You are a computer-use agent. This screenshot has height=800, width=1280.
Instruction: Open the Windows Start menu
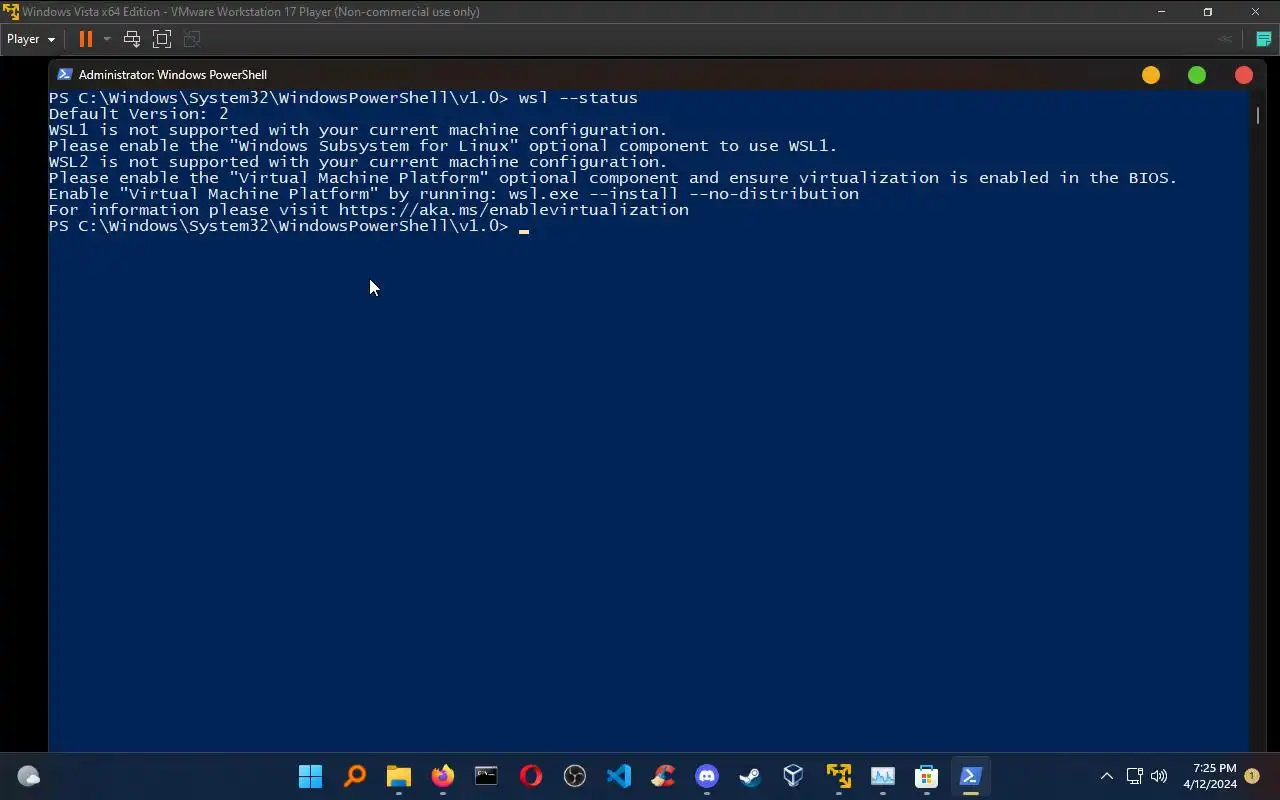coord(310,776)
